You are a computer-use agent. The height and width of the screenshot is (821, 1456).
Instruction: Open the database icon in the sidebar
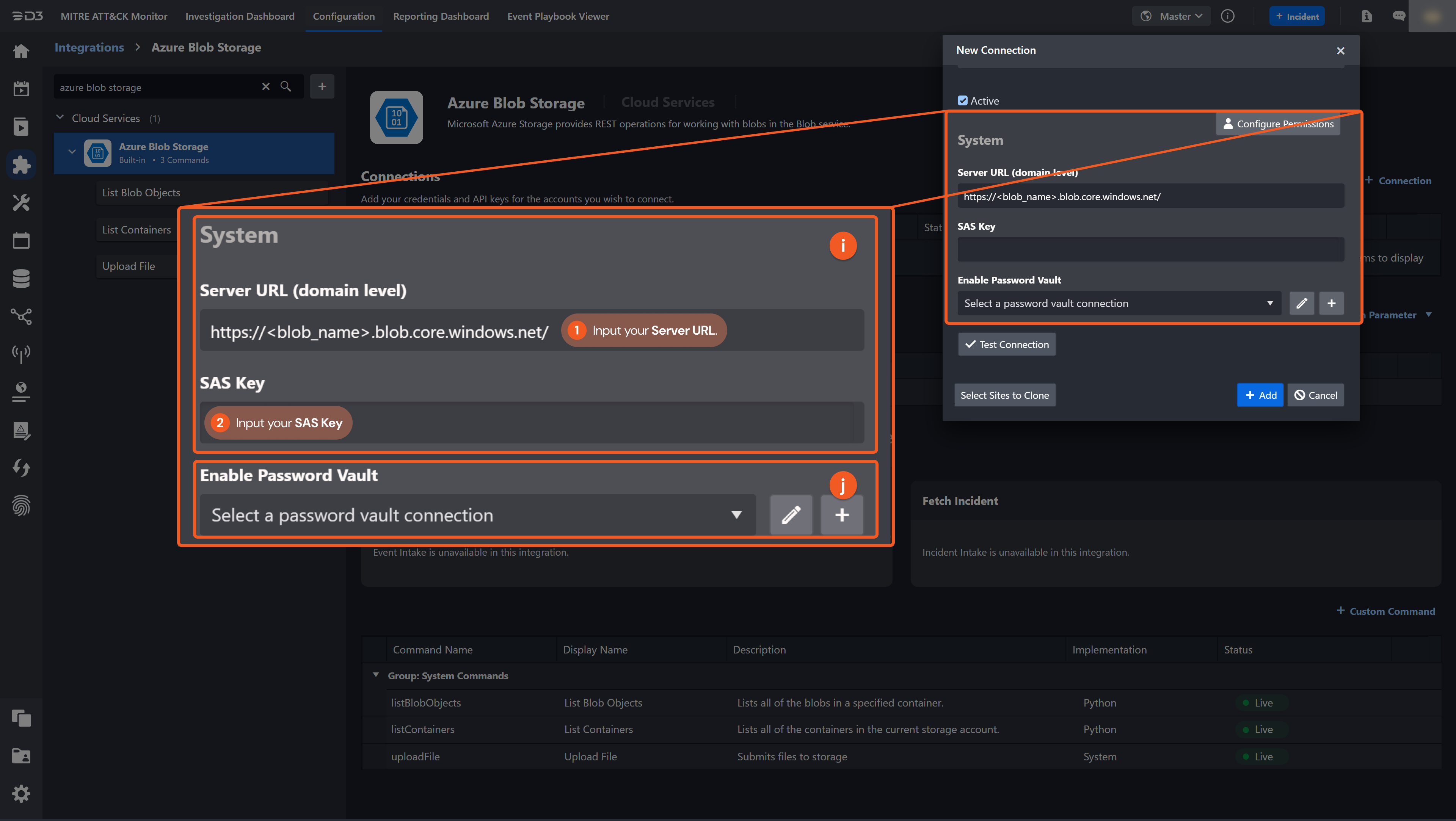point(21,278)
